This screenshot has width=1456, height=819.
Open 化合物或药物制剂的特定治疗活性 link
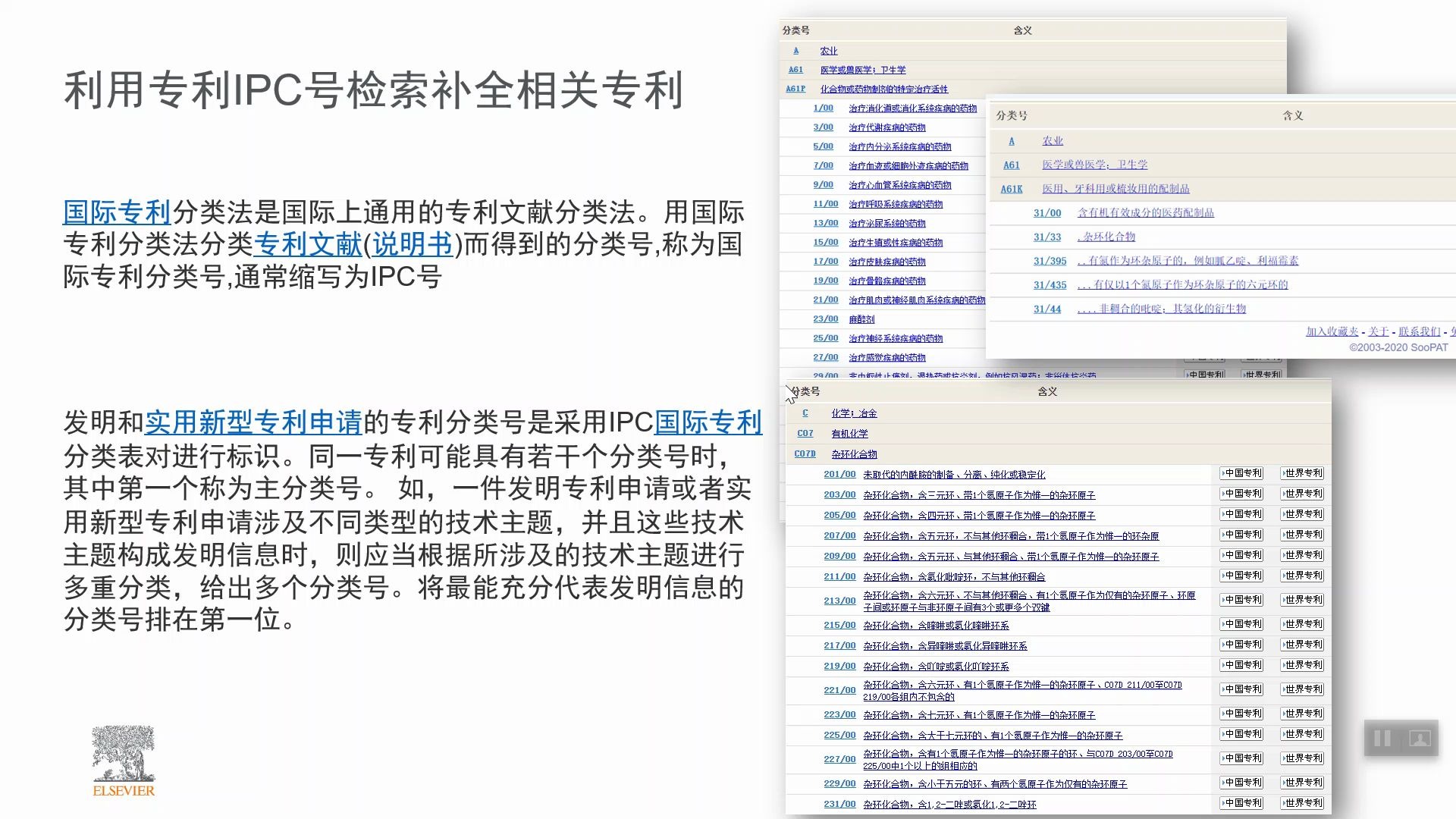(x=883, y=89)
